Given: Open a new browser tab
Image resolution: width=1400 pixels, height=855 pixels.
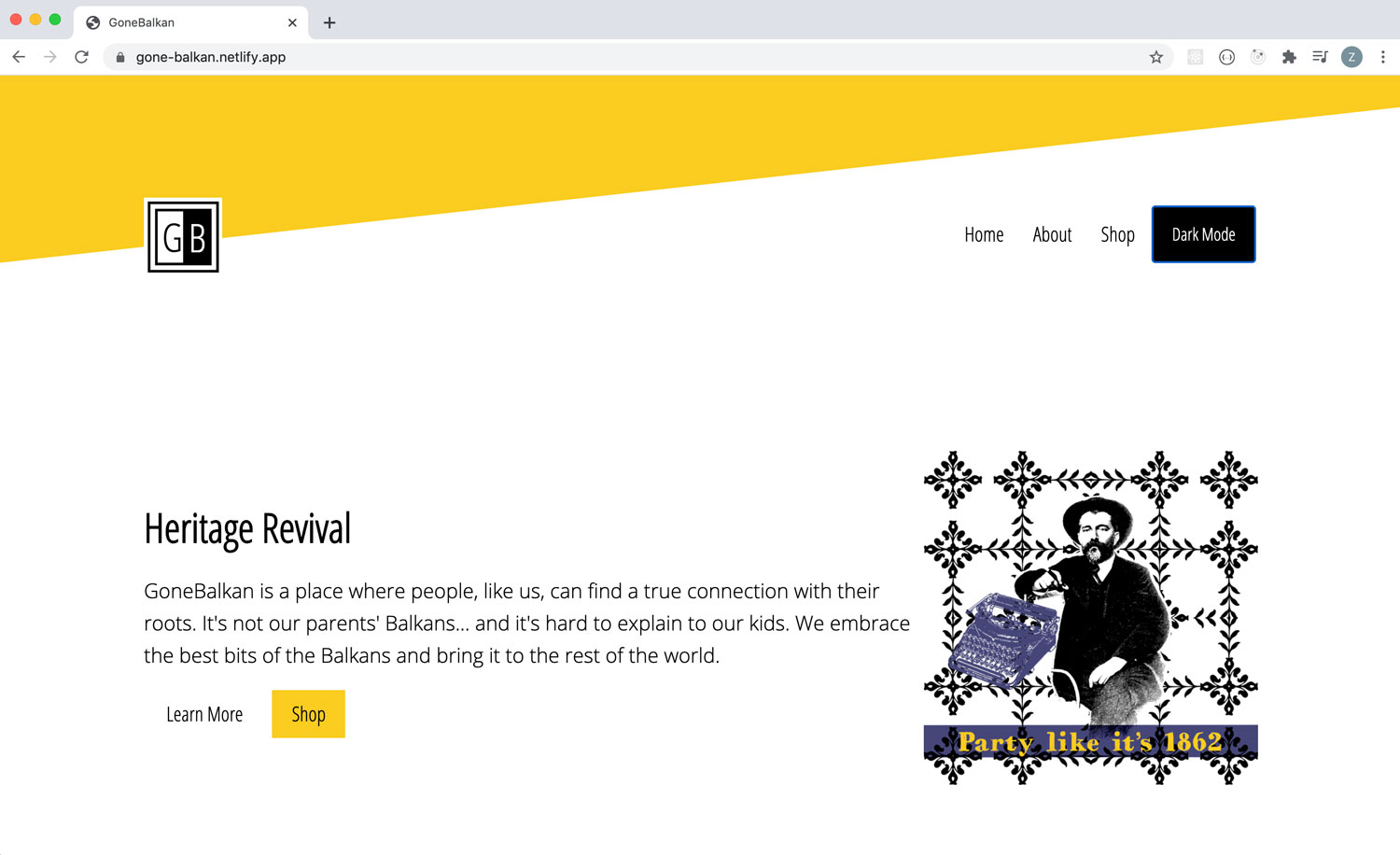Looking at the screenshot, I should [329, 22].
